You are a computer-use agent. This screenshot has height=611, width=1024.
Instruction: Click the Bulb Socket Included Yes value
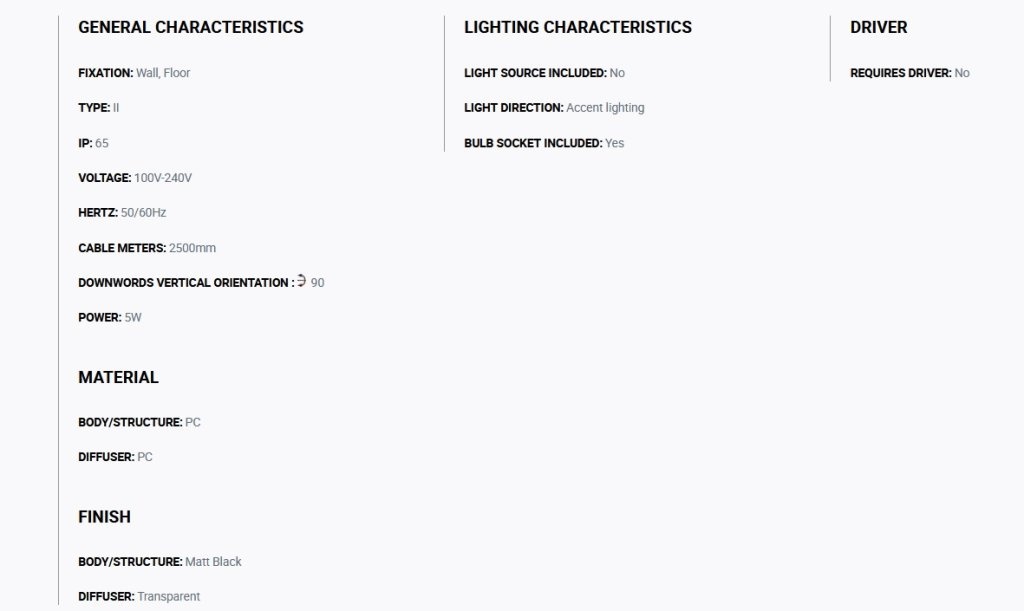coord(615,143)
